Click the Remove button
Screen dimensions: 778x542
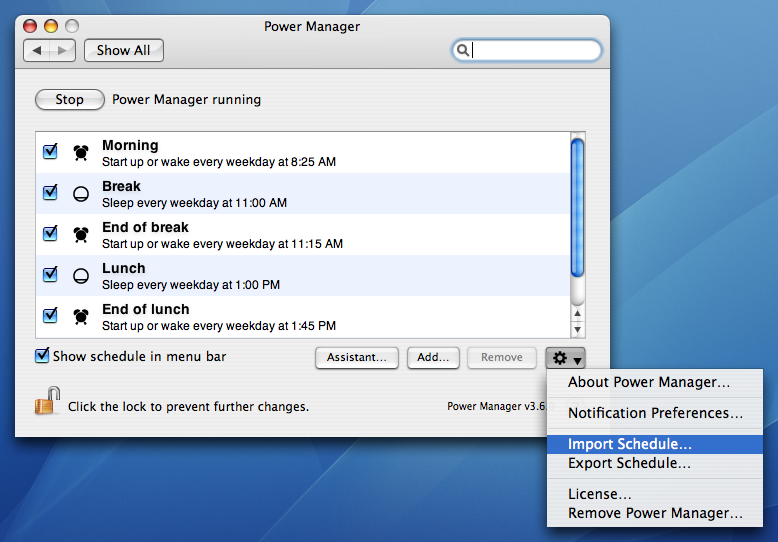[501, 357]
